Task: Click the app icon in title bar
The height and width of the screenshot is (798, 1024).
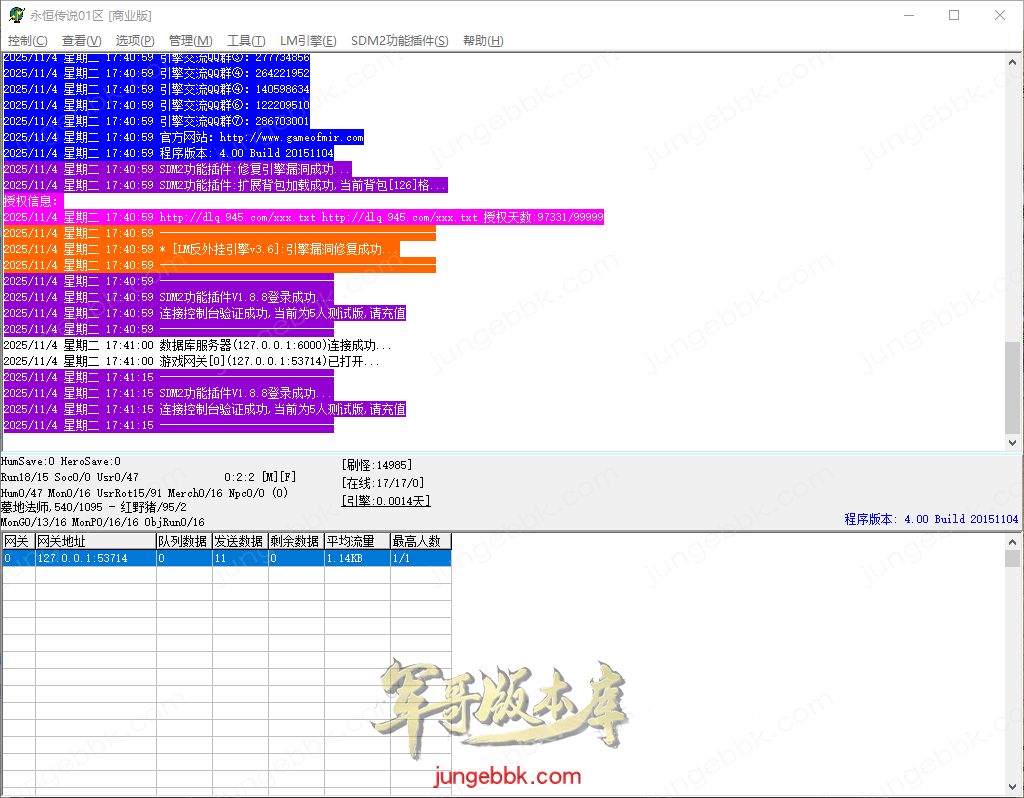Action: [x=15, y=16]
